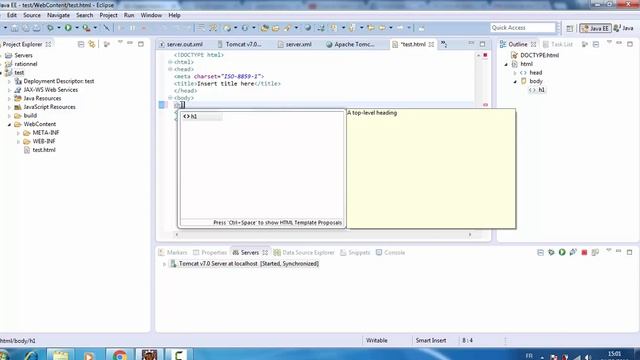Viewport: 640px width, 360px height.
Task: Start the server with green play icon
Action: (562, 253)
